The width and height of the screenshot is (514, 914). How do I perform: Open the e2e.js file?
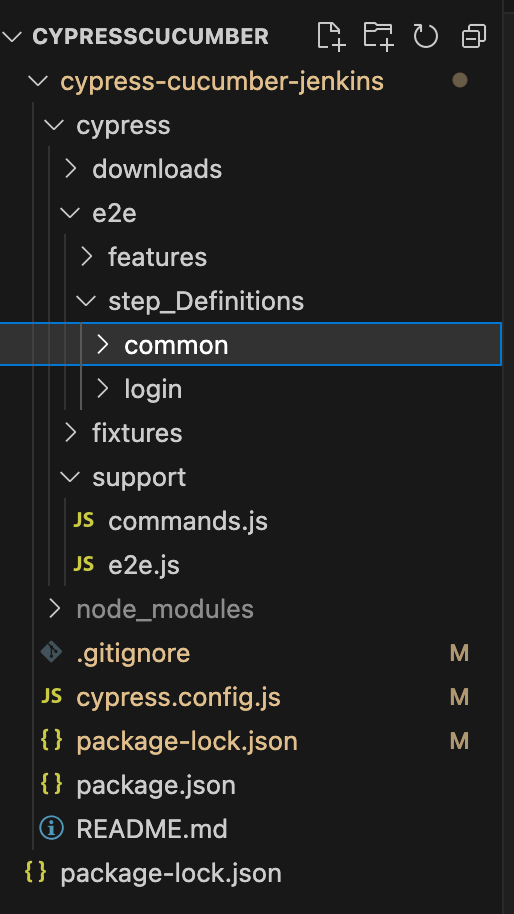[x=143, y=565]
